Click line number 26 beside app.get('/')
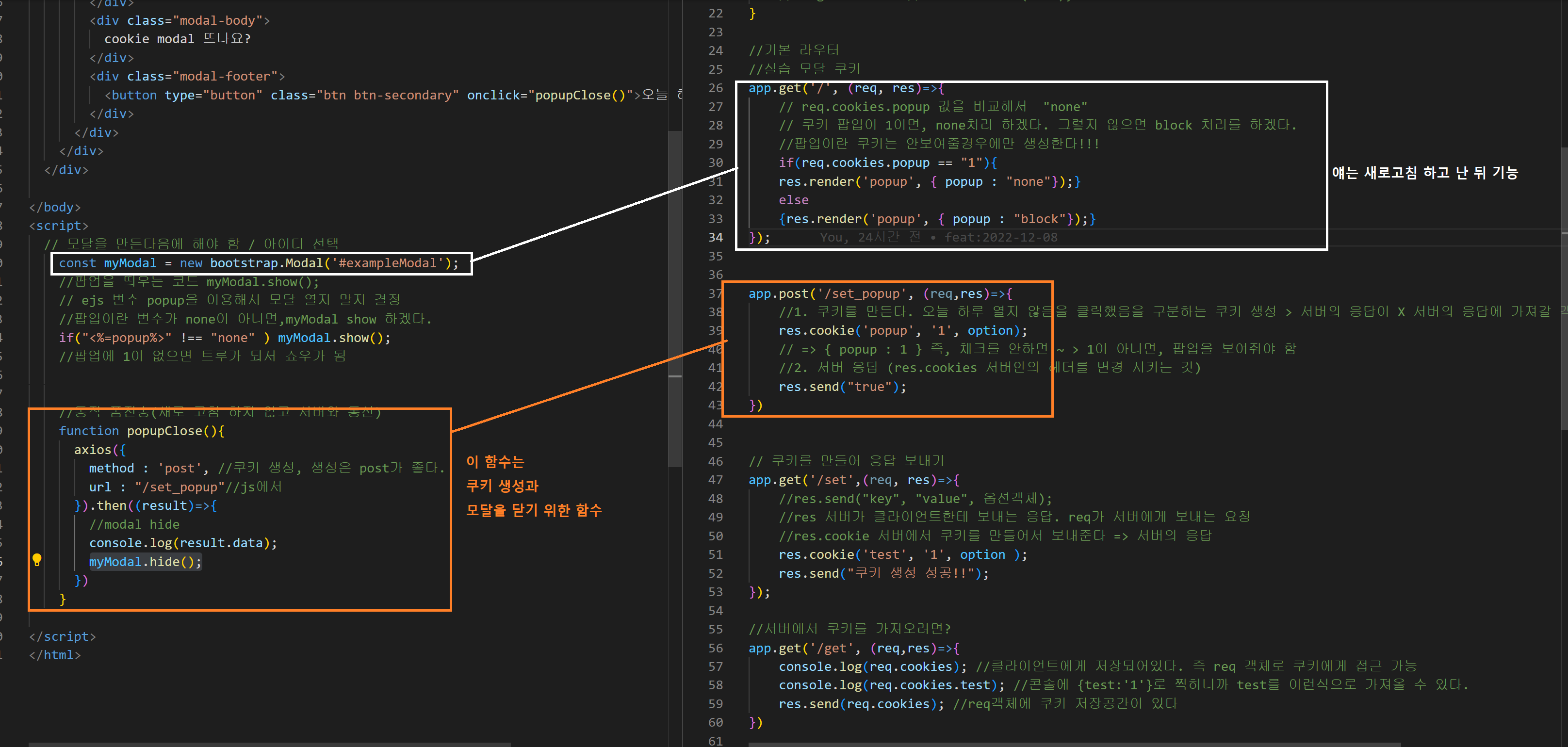The width and height of the screenshot is (1568, 747). tap(715, 88)
